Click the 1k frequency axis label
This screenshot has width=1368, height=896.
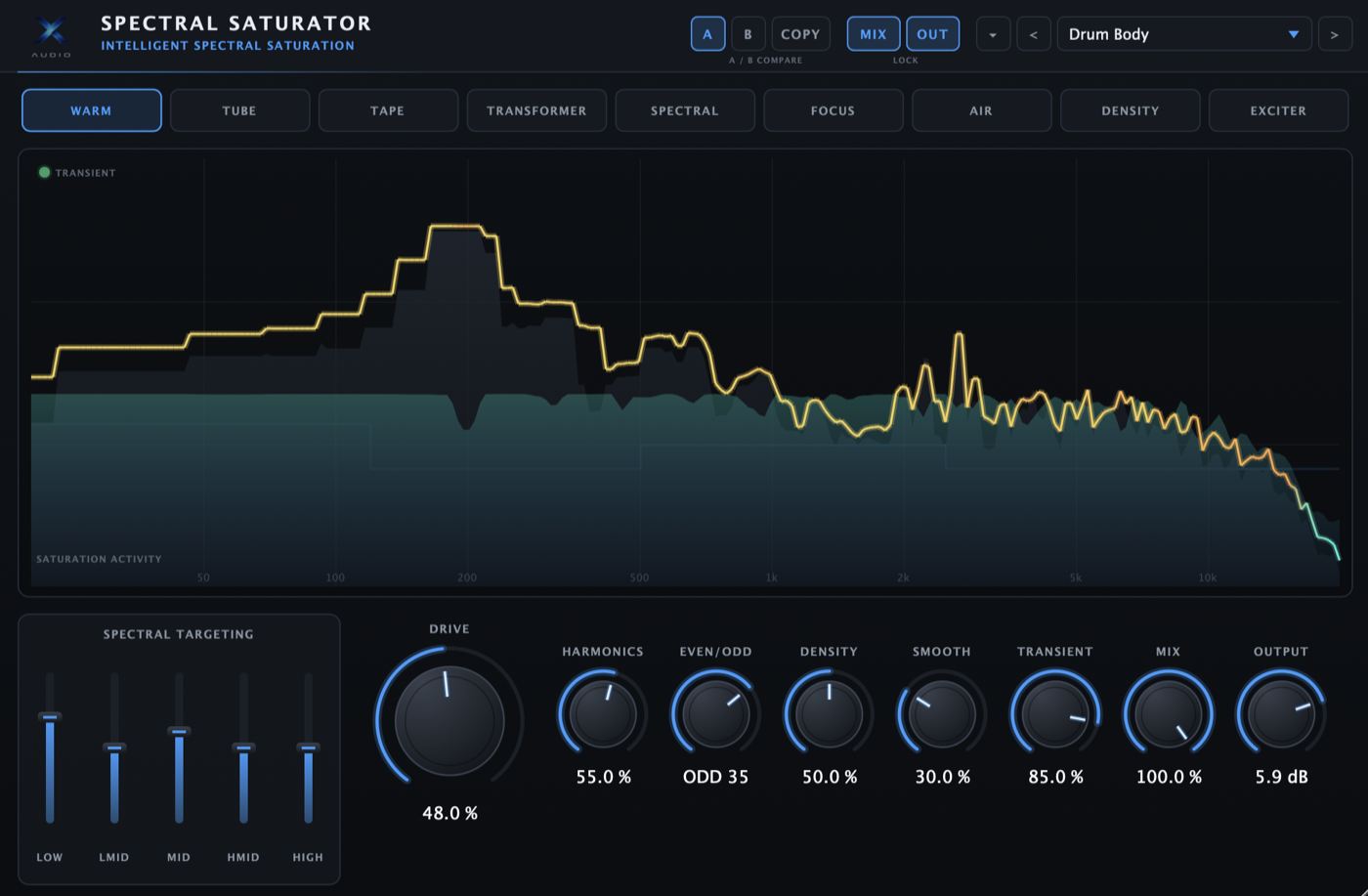click(x=771, y=577)
